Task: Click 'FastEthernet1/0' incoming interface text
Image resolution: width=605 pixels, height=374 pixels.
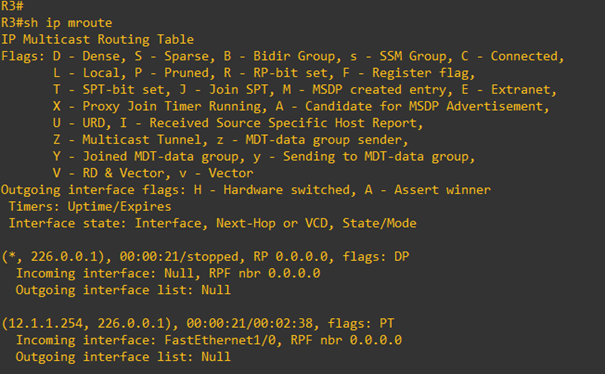Action: 222,340
